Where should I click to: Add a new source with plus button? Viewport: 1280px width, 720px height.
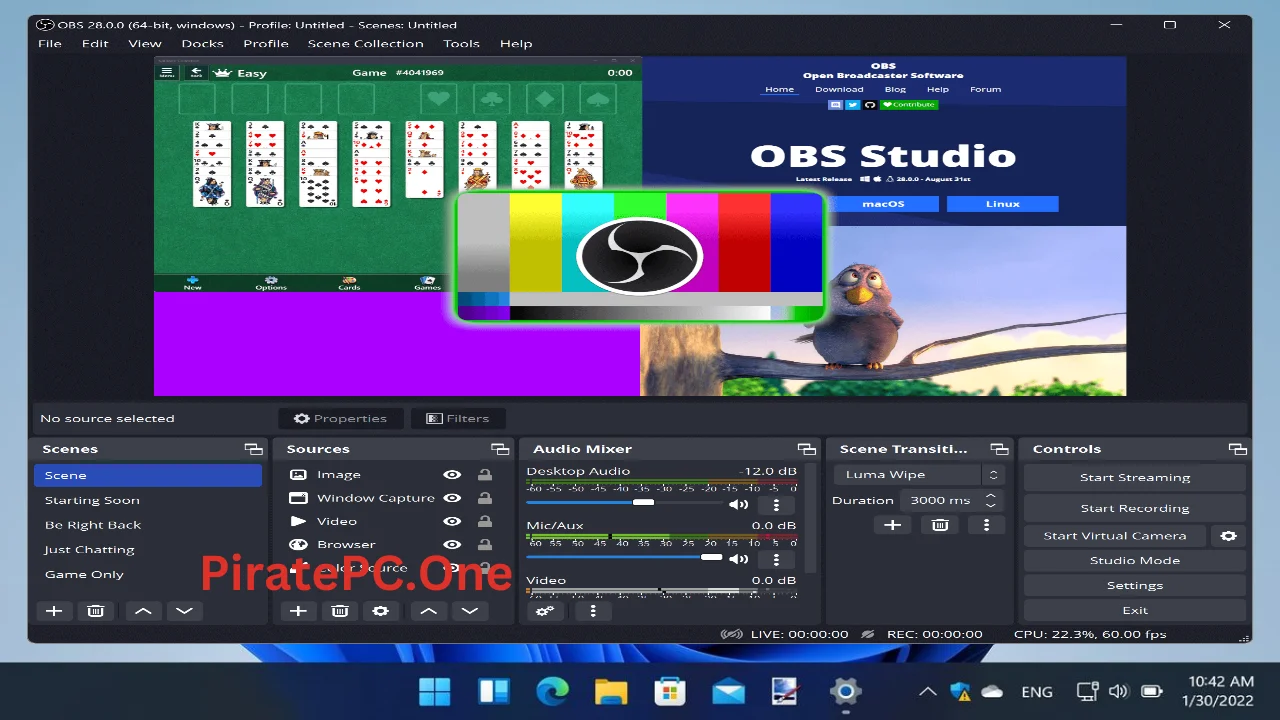click(x=298, y=611)
